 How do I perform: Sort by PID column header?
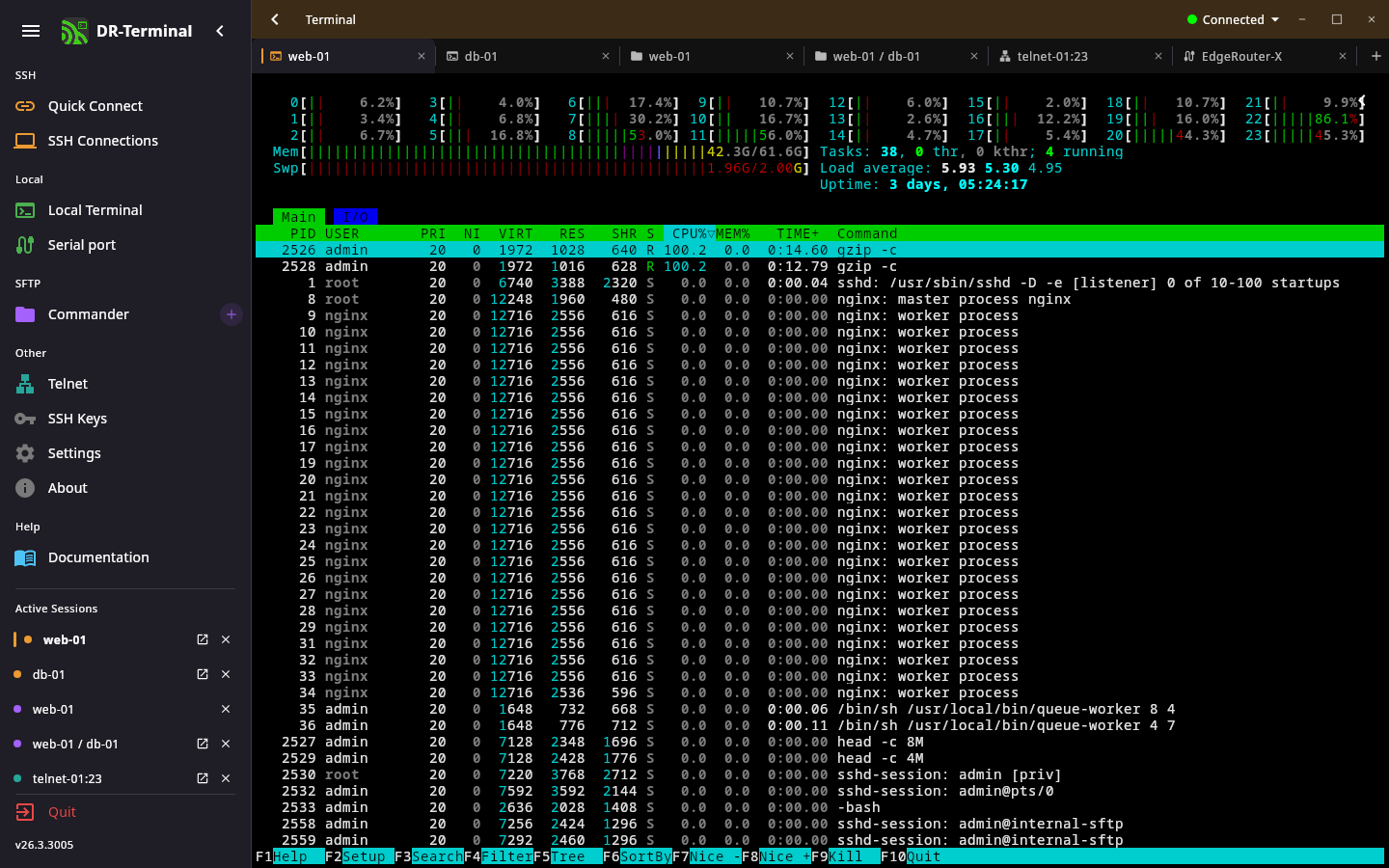[x=303, y=233]
